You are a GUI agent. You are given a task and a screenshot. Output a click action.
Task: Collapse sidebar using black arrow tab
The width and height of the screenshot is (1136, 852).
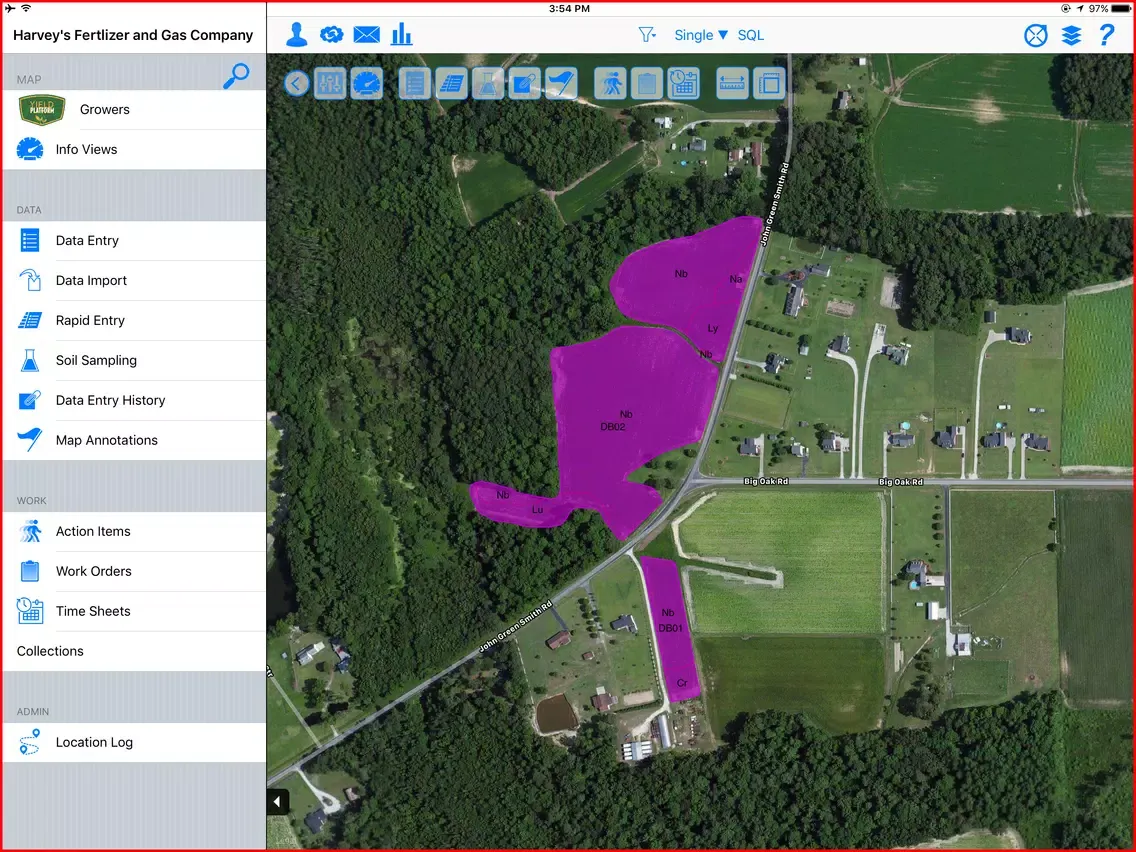(278, 801)
